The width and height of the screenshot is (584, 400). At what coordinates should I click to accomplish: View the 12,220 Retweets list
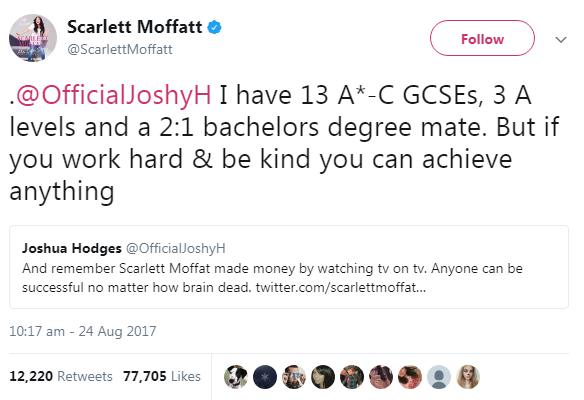(x=61, y=376)
